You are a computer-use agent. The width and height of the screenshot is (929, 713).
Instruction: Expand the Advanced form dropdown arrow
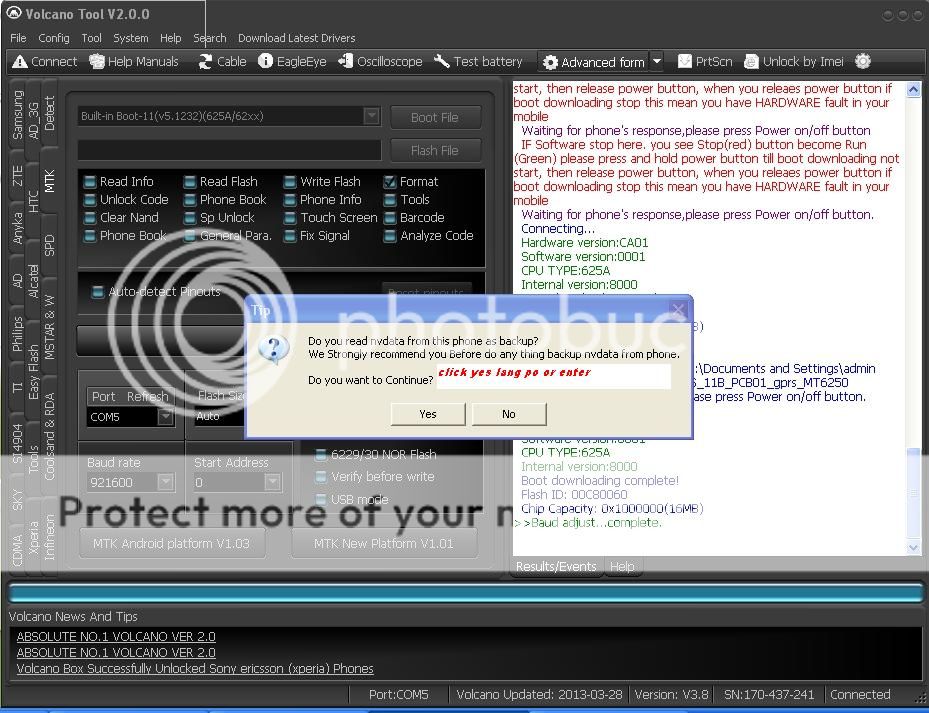pos(657,62)
